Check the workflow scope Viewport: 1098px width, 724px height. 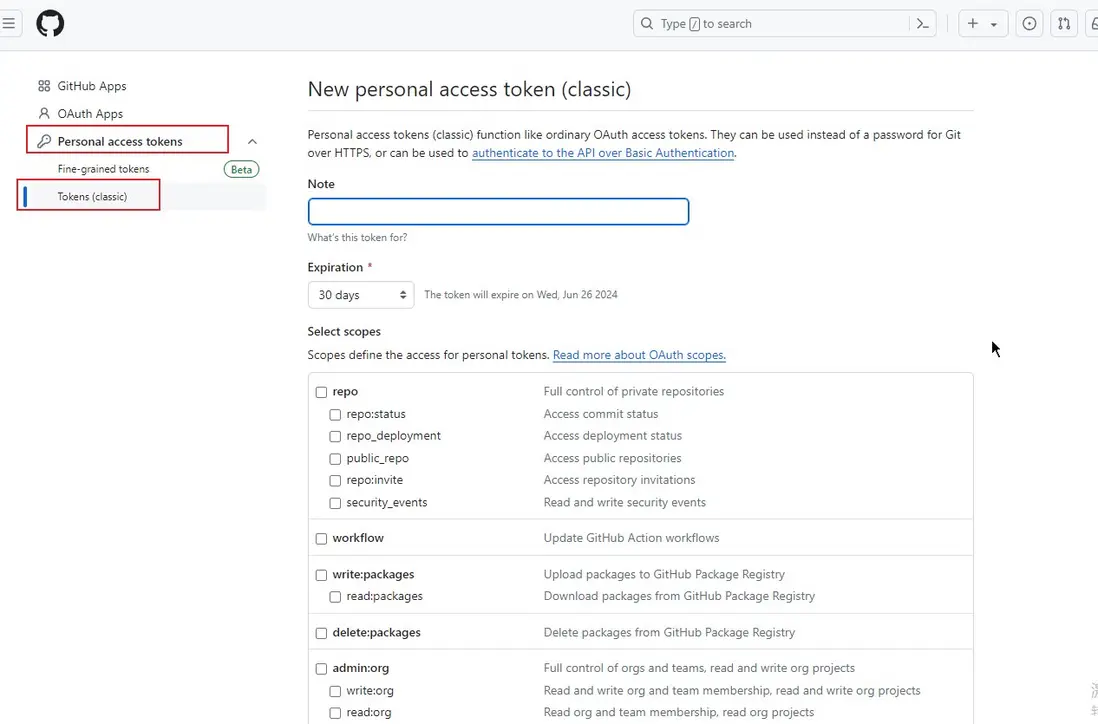pos(321,538)
